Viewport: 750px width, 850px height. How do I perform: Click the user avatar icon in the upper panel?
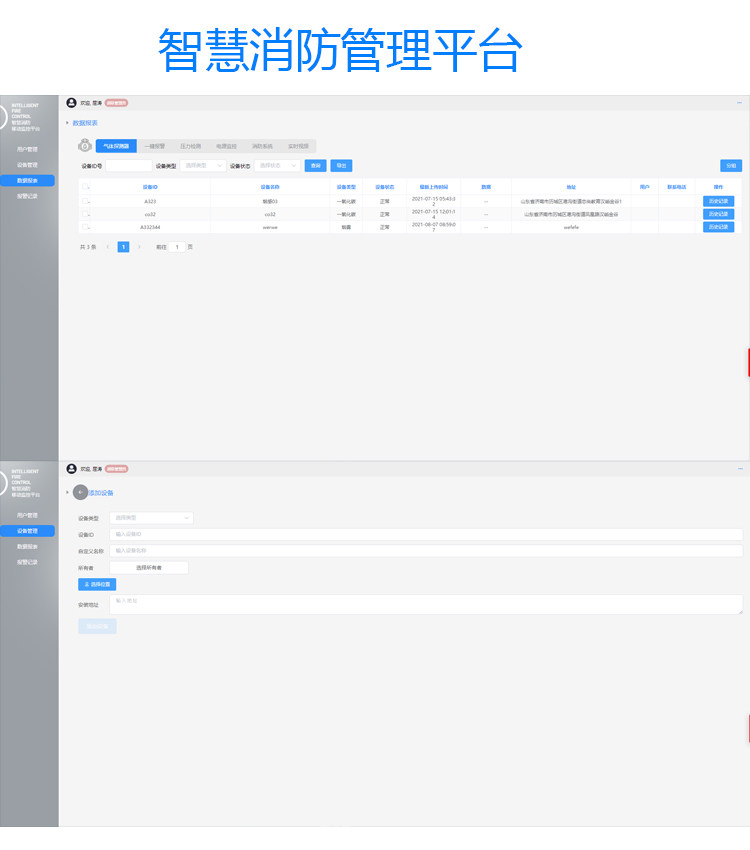[x=71, y=102]
